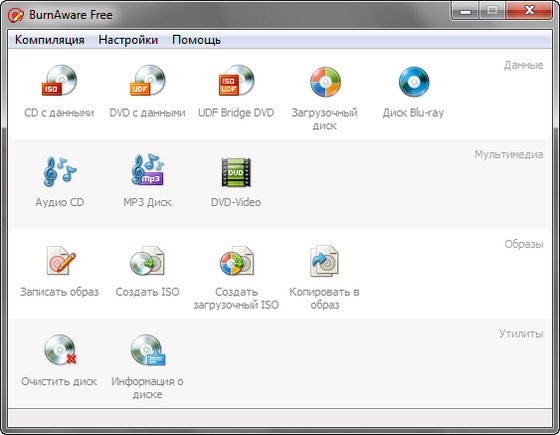Minimize the BurnAware Free window
The width and height of the screenshot is (560, 435).
(465, 11)
